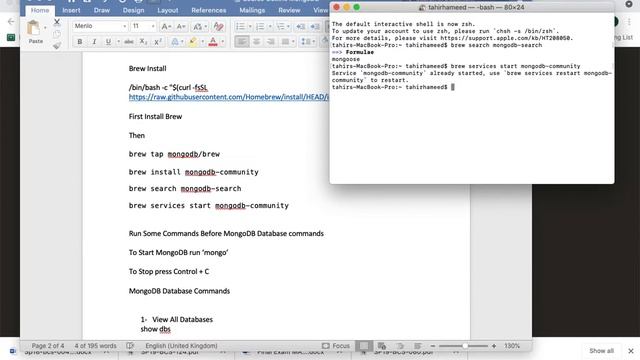The width and height of the screenshot is (640, 360).
Task: Open the Insert ribbon tab
Action: pos(71,10)
